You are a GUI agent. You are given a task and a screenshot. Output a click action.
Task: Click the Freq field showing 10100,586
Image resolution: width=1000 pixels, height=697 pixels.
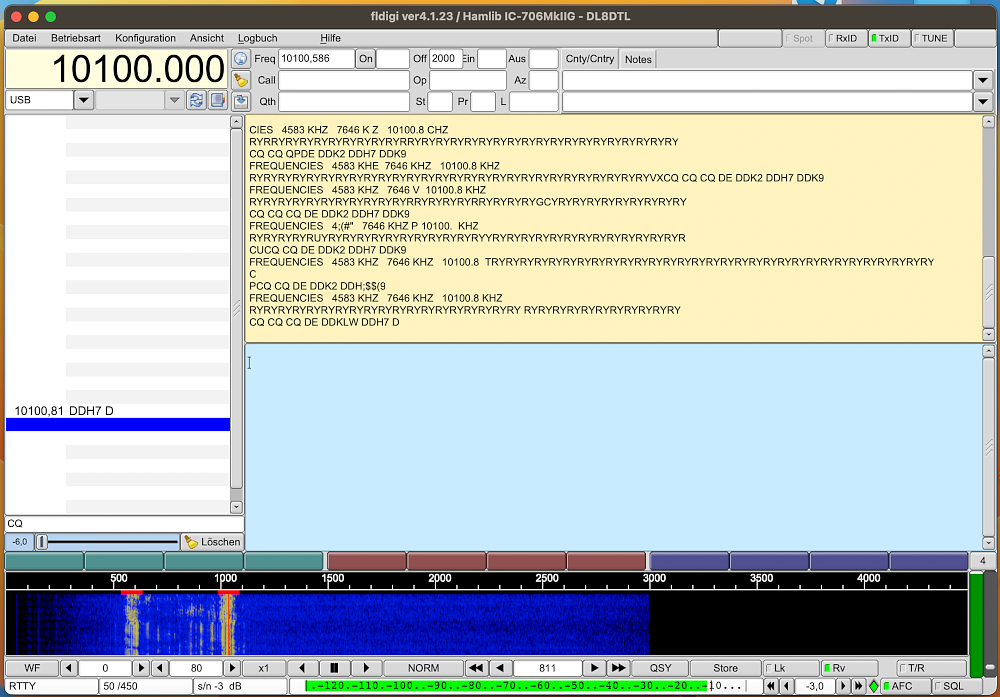click(x=316, y=59)
